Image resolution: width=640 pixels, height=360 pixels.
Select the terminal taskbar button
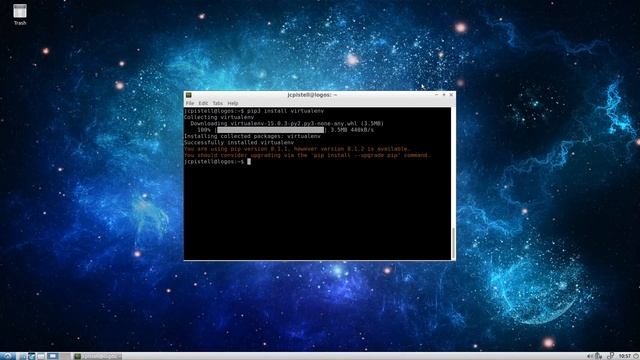point(97,356)
